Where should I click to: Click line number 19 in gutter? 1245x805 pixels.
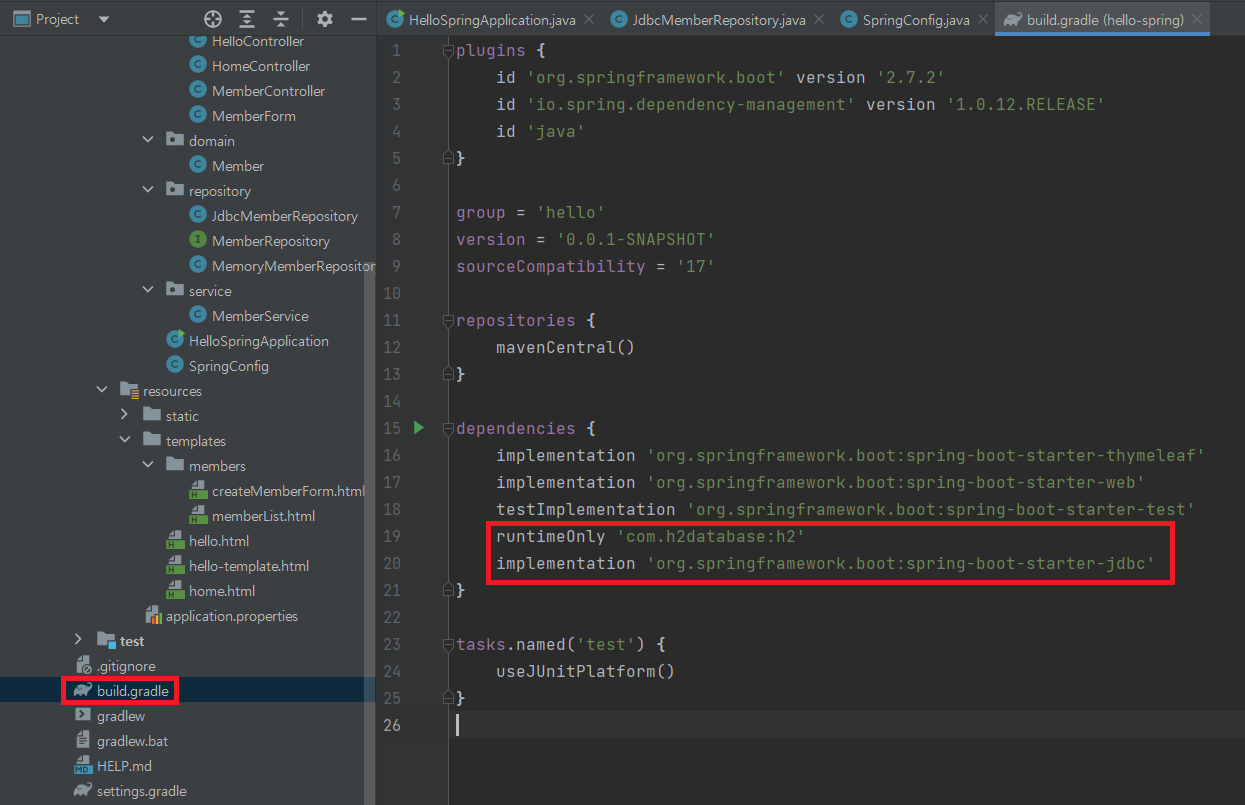[392, 536]
